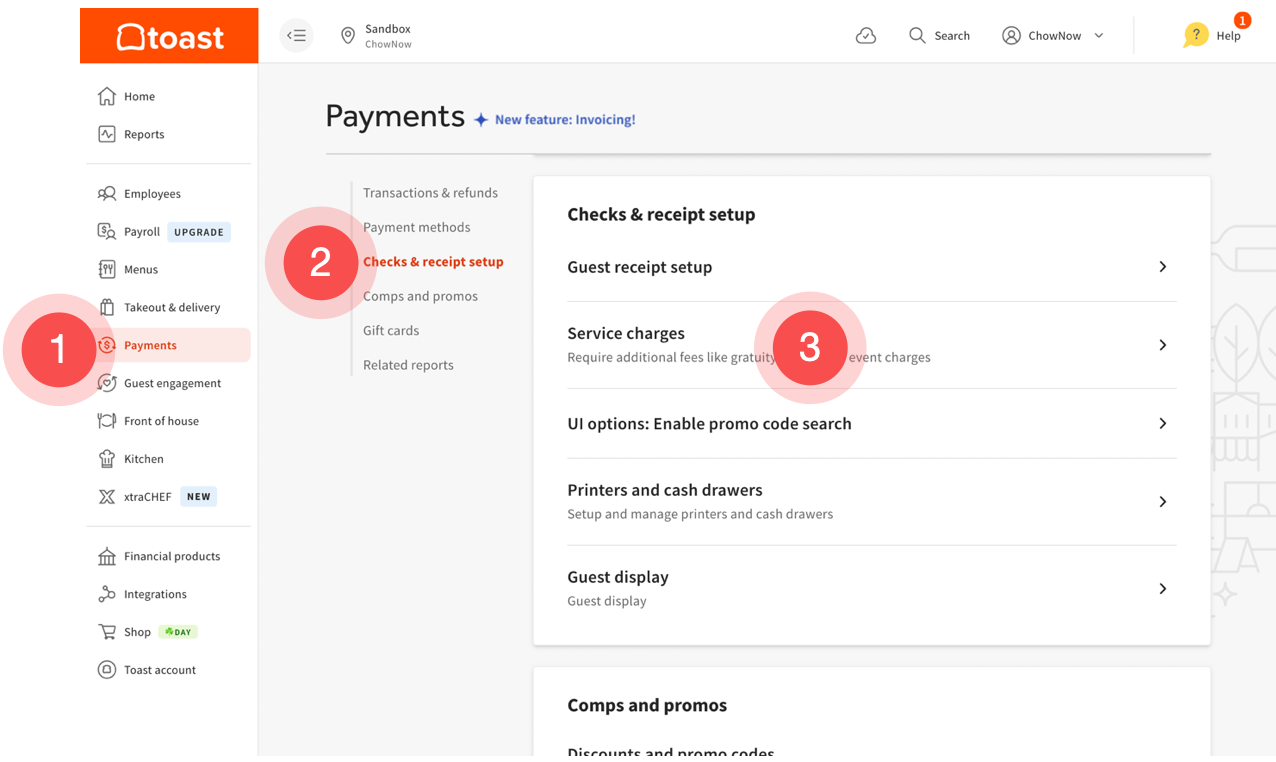Click the Home house icon

pos(107,96)
